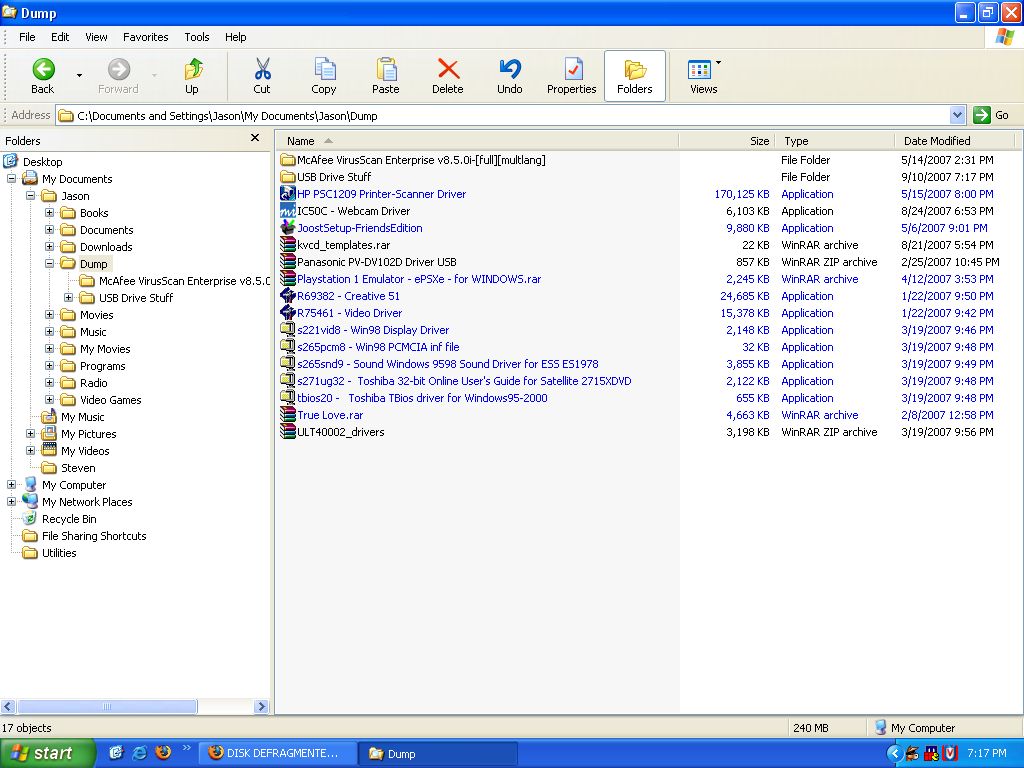Collapse the My Documents tree node

pos(11,178)
